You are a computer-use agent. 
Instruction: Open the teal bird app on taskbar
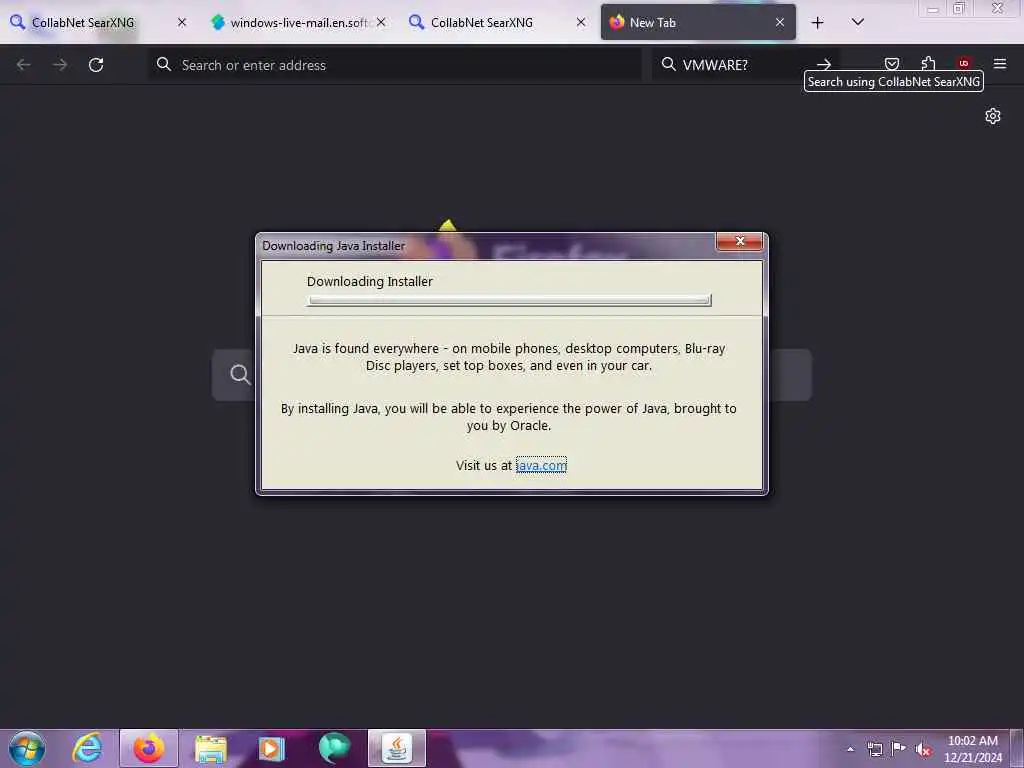coord(334,748)
